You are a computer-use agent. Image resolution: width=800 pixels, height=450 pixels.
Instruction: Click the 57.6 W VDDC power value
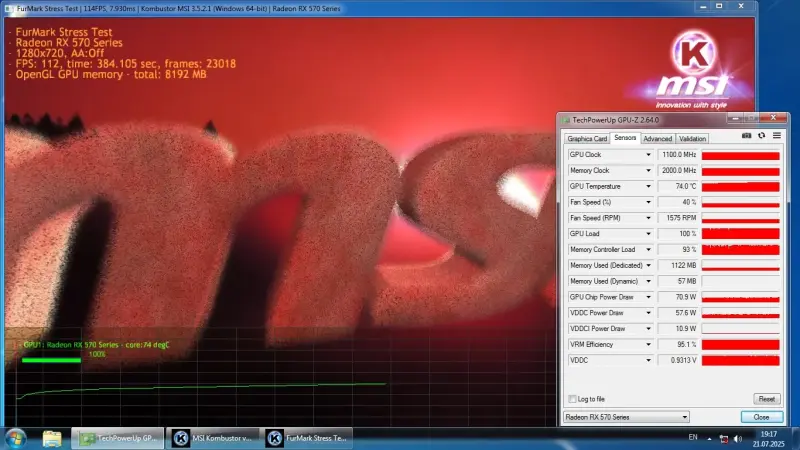[678, 313]
